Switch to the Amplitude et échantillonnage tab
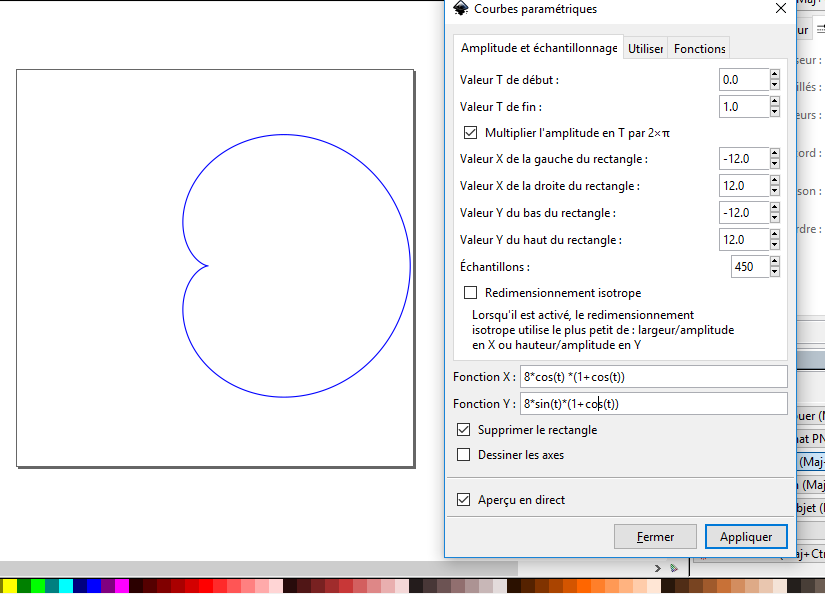Screen dimensions: 825x594 [539, 48]
